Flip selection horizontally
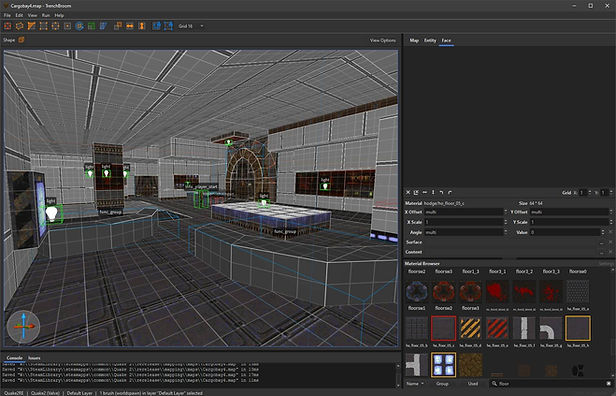The image size is (616, 396). tap(130, 26)
